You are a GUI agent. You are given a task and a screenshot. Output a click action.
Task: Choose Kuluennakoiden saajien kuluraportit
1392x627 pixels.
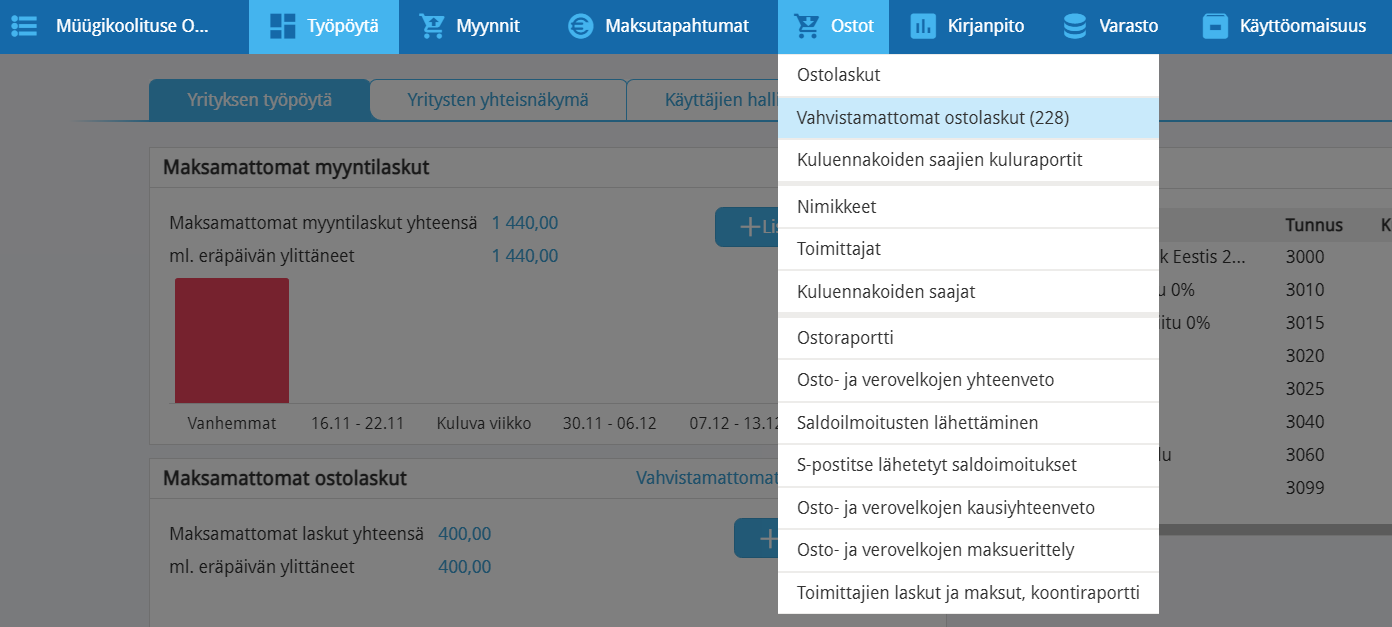pyautogui.click(x=968, y=160)
